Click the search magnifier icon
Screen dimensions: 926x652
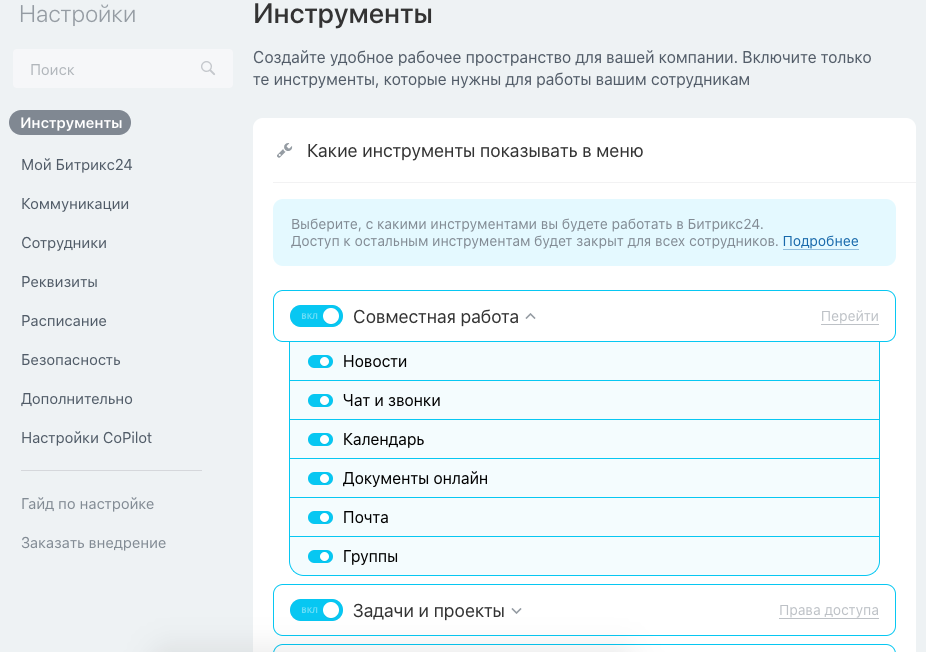click(x=208, y=69)
